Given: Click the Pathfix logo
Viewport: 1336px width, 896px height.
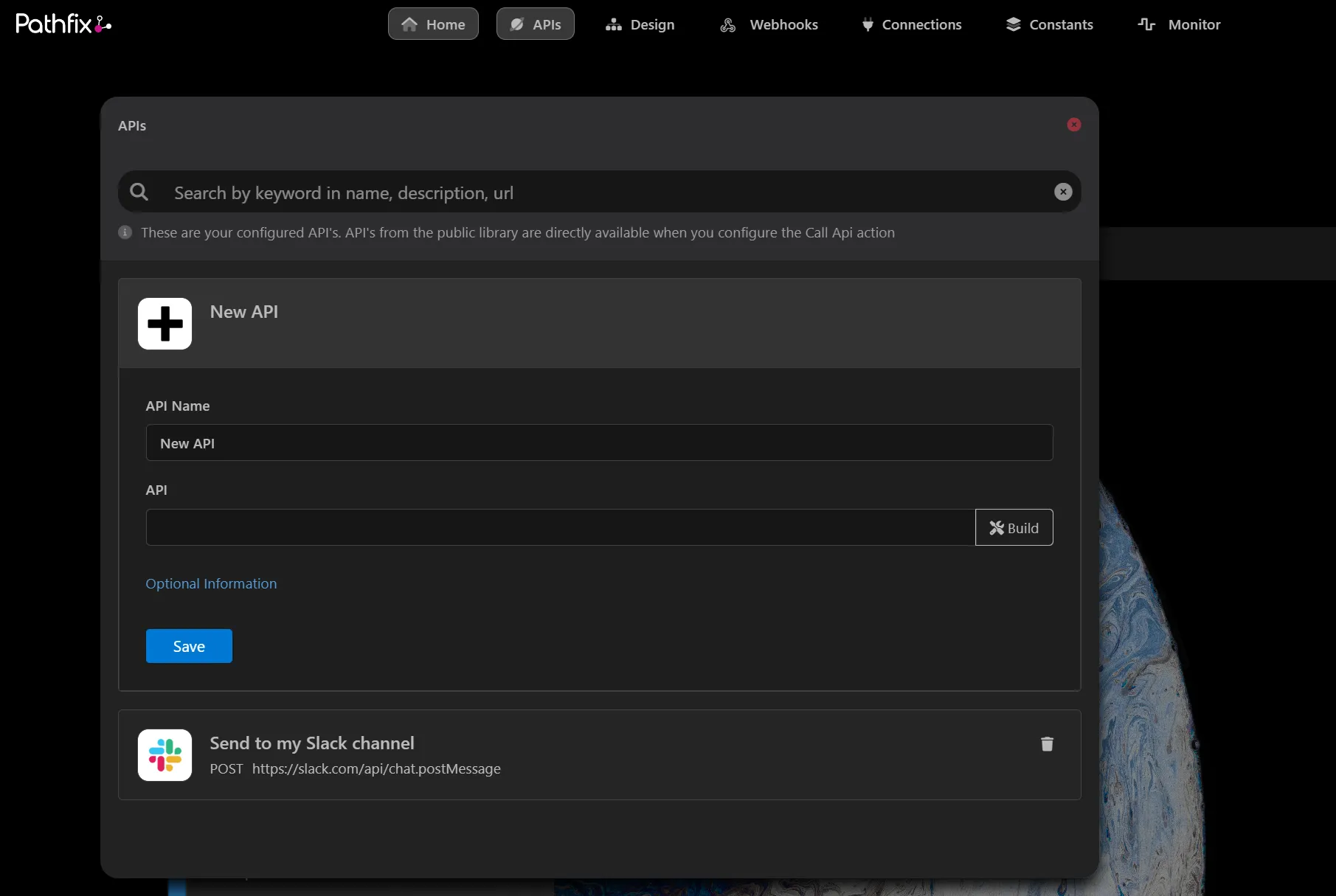Looking at the screenshot, I should 63,24.
